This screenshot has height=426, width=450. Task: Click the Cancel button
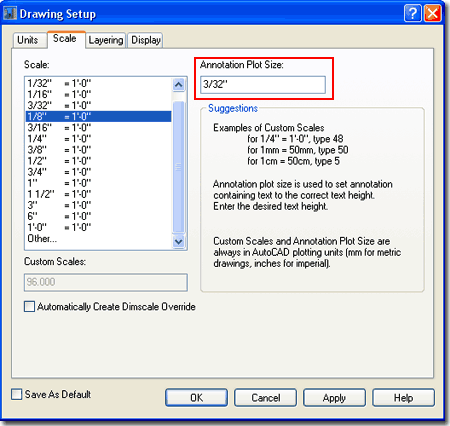point(266,397)
